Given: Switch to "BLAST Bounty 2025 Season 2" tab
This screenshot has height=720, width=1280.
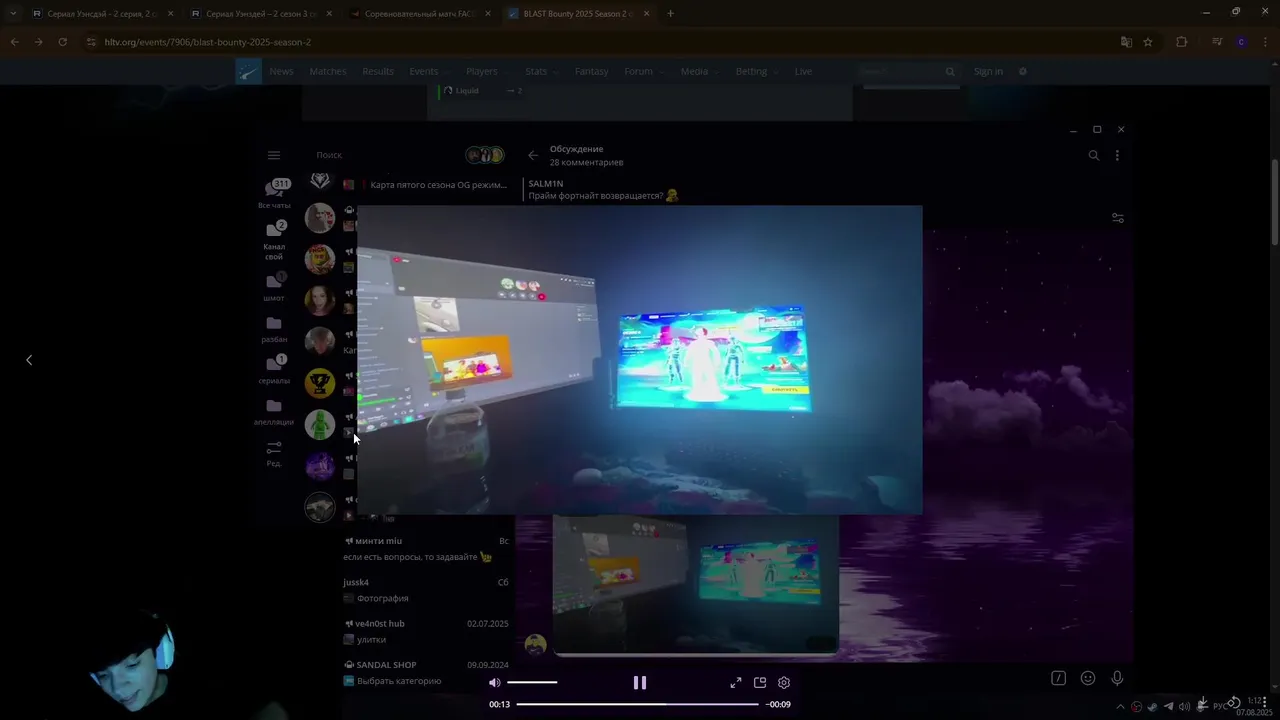Looking at the screenshot, I should point(578,14).
